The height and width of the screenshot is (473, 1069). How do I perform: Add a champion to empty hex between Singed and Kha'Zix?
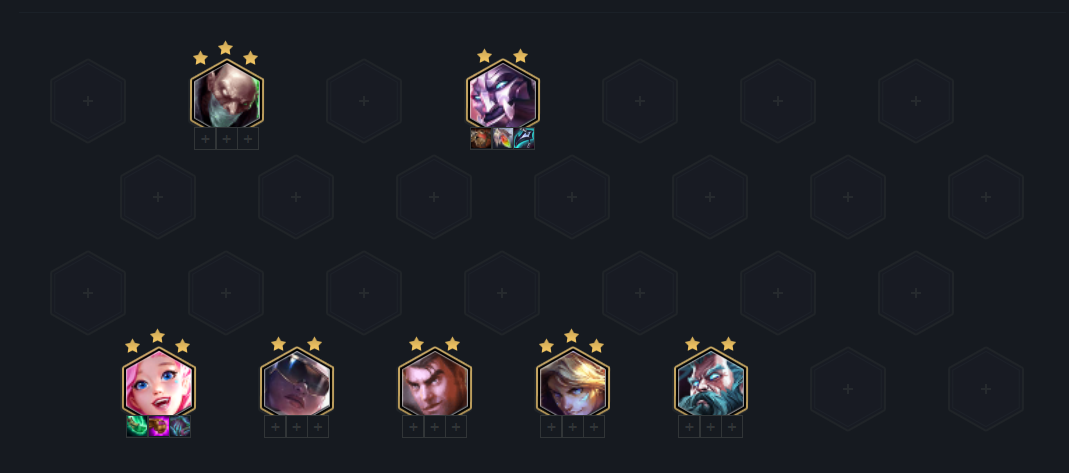point(364,101)
